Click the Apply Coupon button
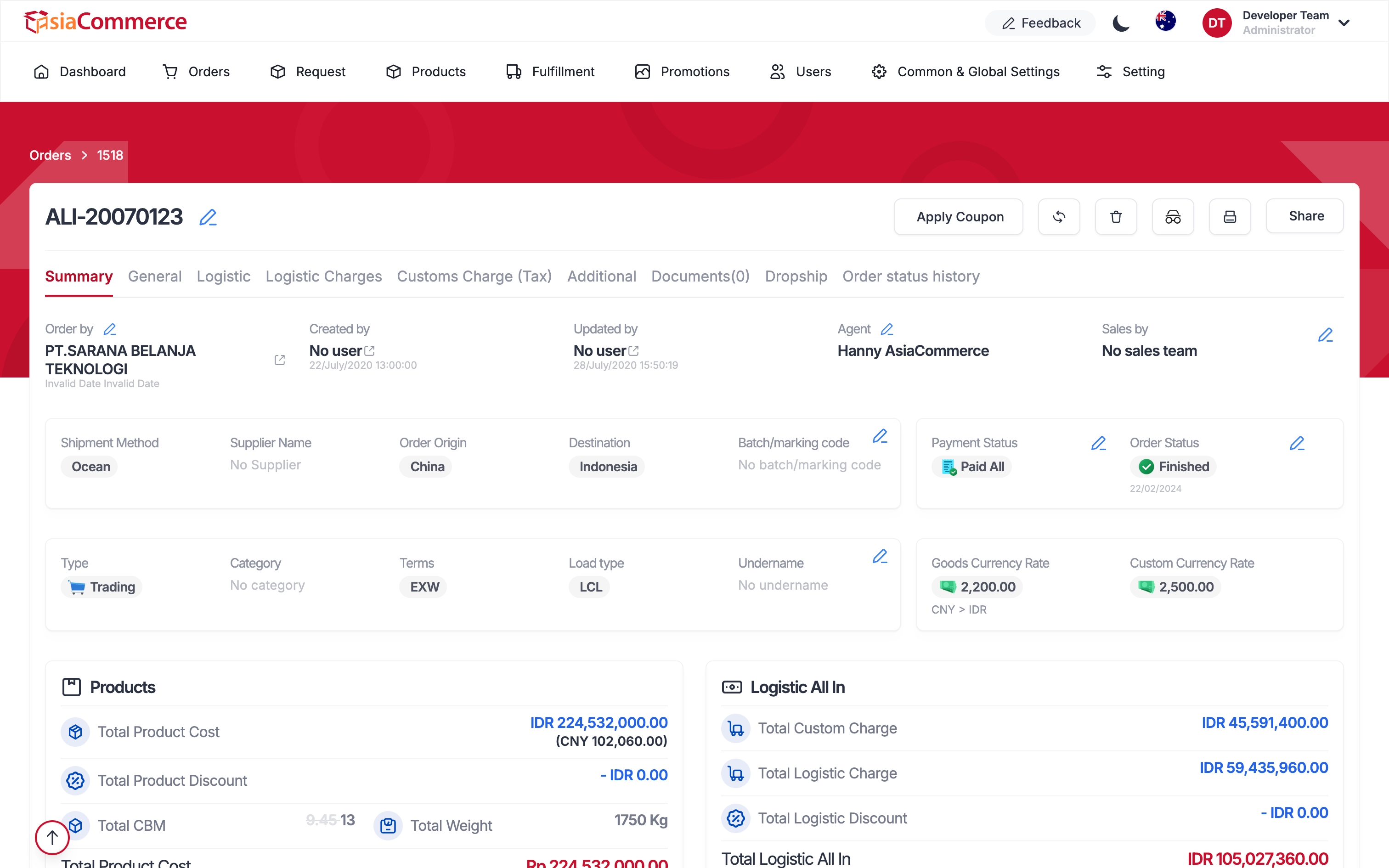Viewport: 1389px width, 868px height. click(959, 216)
